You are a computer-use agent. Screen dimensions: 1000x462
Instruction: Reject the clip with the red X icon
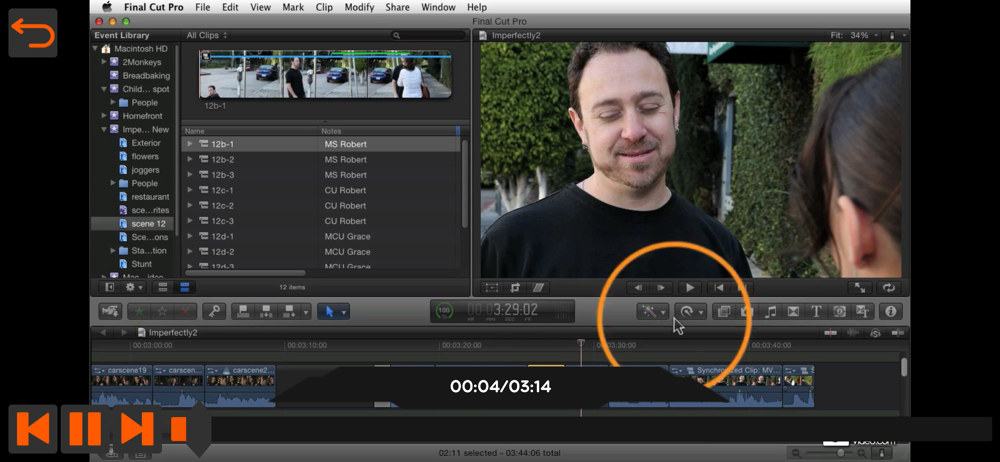pyautogui.click(x=185, y=311)
